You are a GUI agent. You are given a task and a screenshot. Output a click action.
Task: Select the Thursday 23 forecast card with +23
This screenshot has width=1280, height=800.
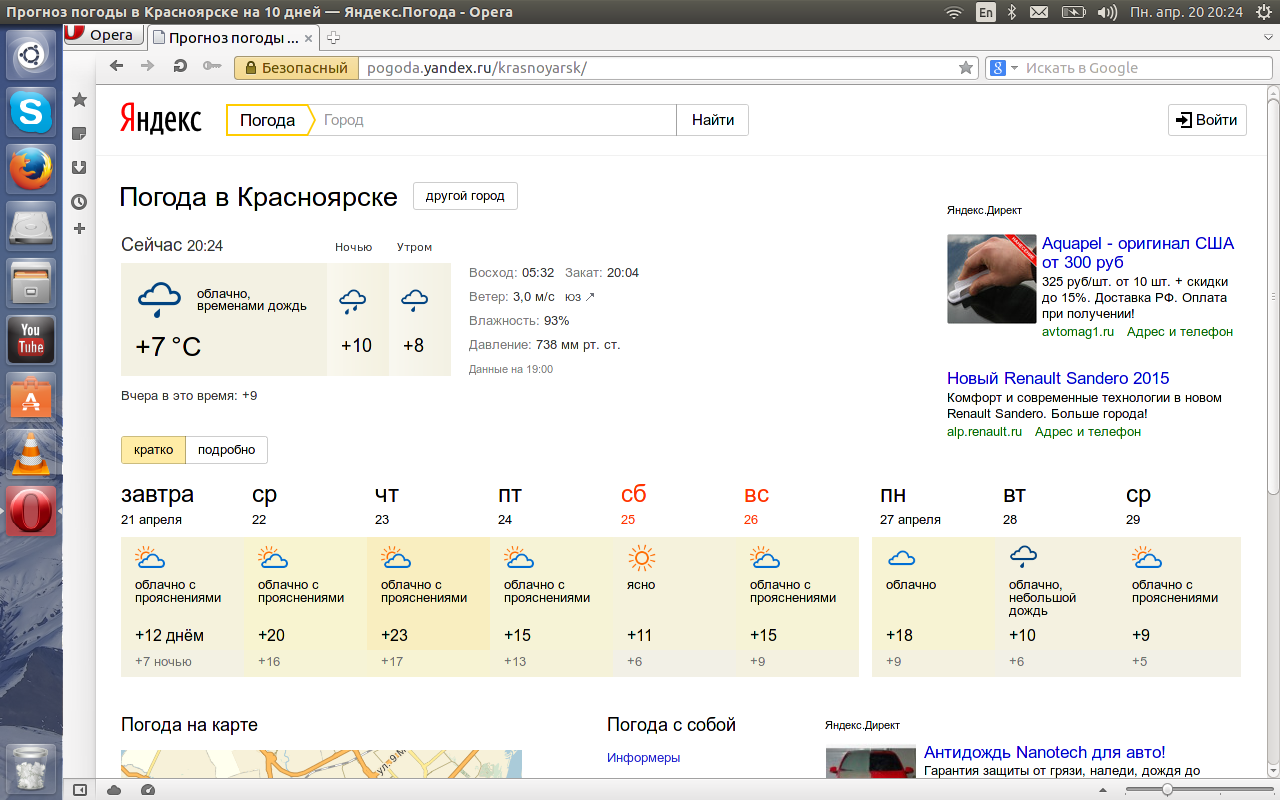(x=428, y=607)
